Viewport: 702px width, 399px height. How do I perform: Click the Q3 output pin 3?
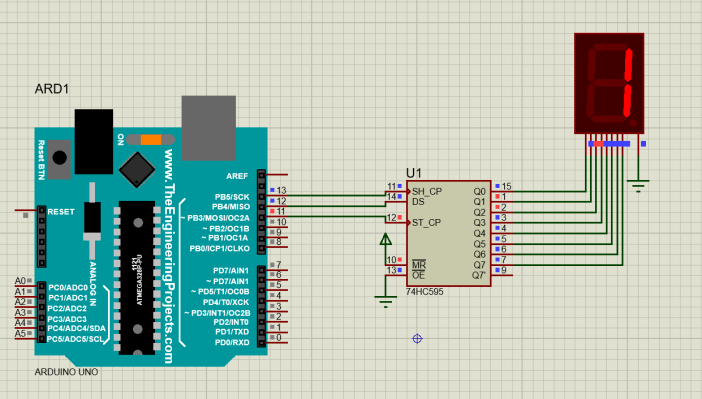pyautogui.click(x=501, y=223)
